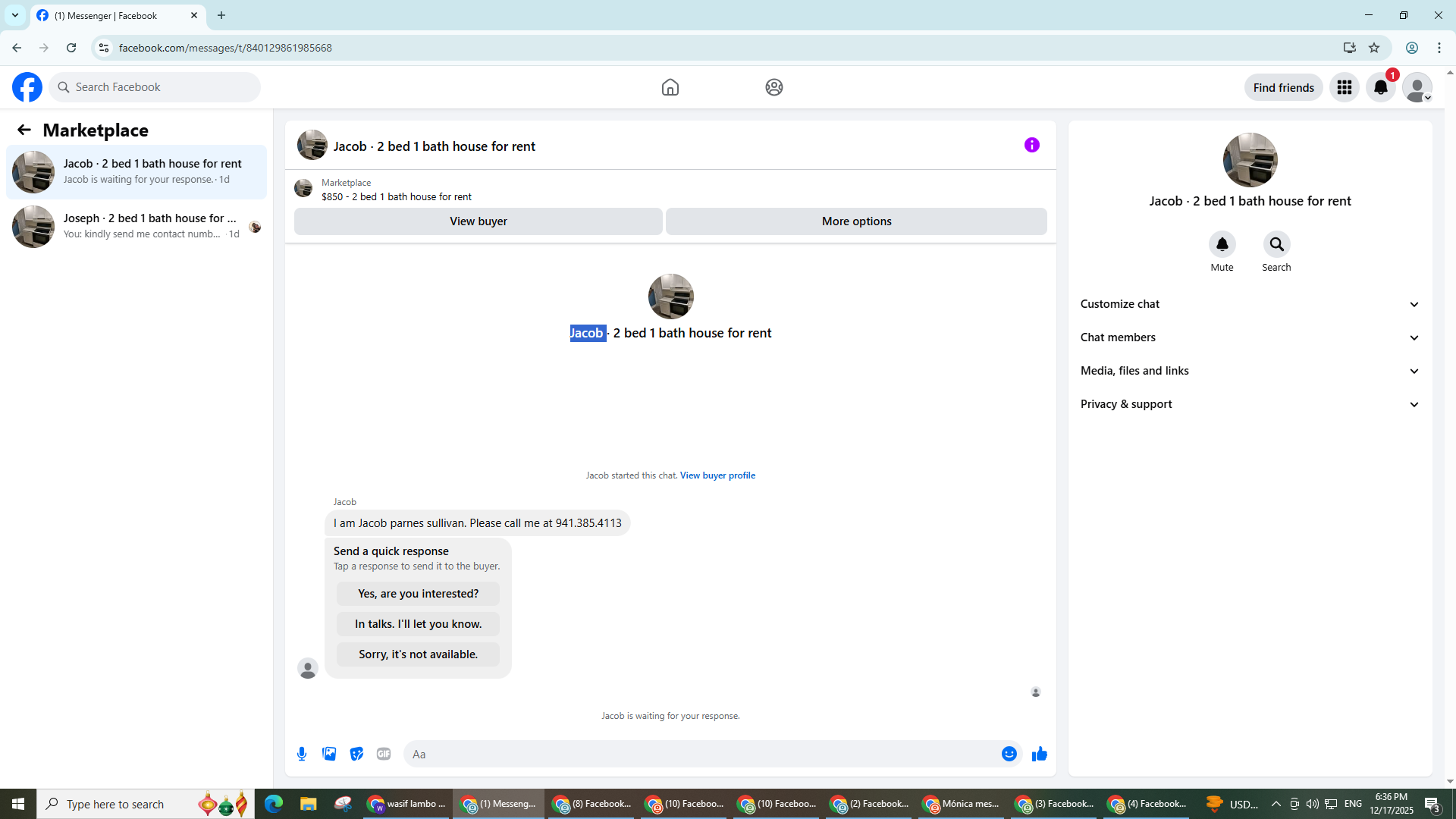Open Facebook notifications bell
The width and height of the screenshot is (1456, 819).
click(x=1380, y=87)
